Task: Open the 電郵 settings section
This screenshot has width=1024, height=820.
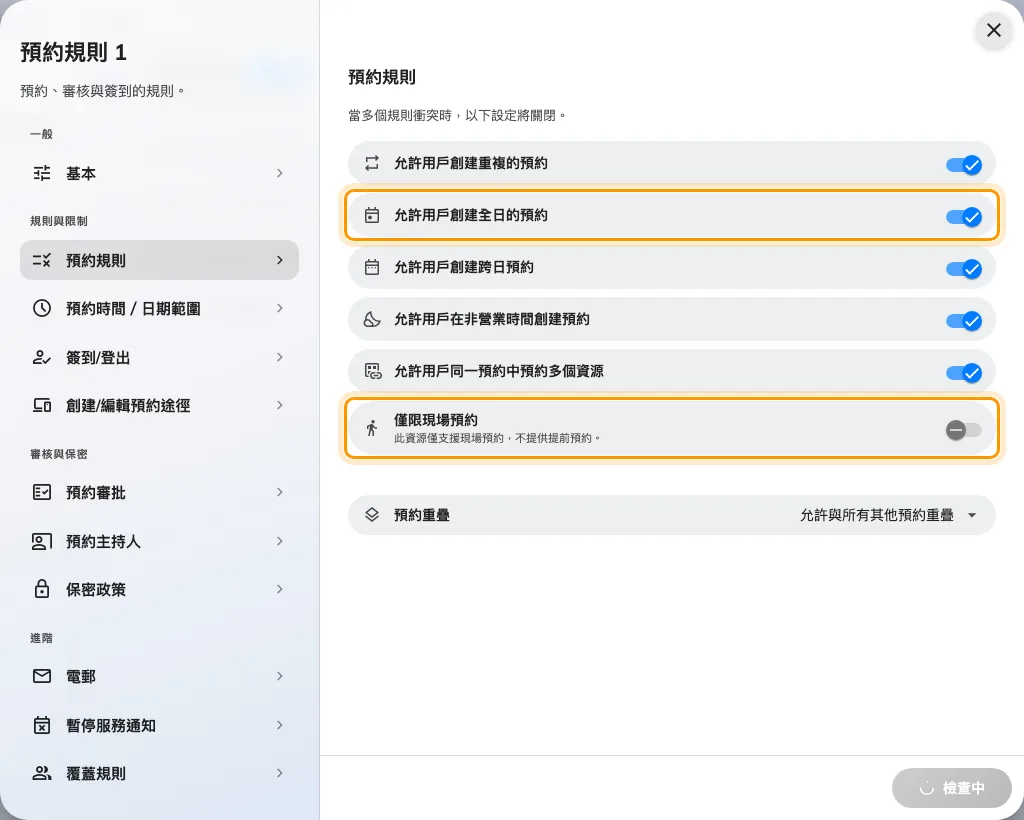Action: (x=159, y=676)
